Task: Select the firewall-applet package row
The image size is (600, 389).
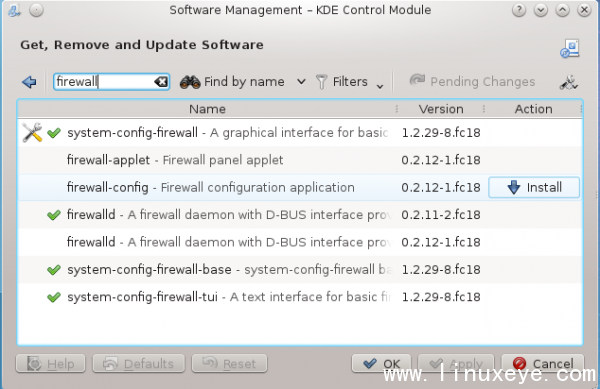Action: [x=300, y=160]
